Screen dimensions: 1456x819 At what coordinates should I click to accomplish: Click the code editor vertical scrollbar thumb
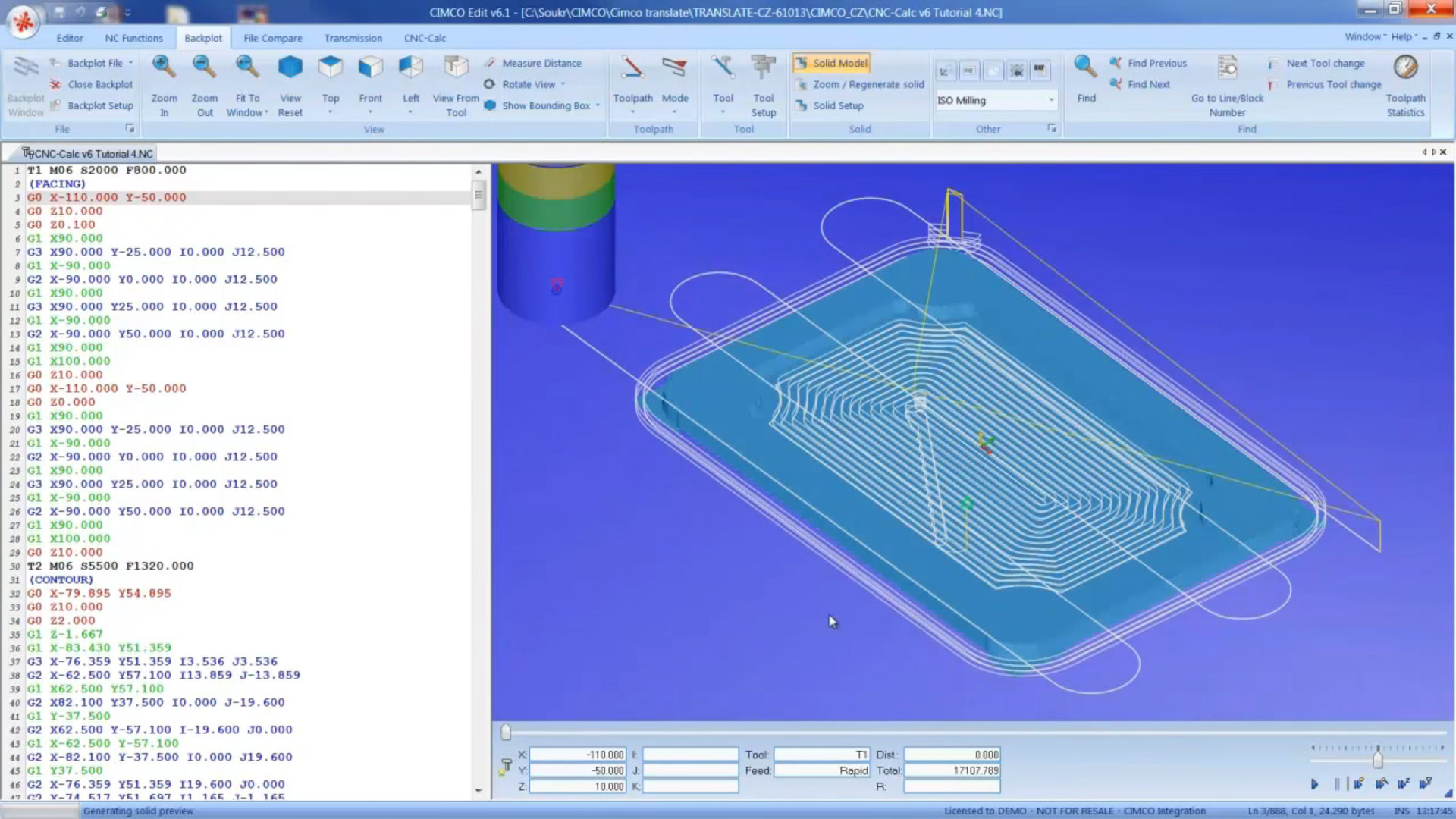479,194
